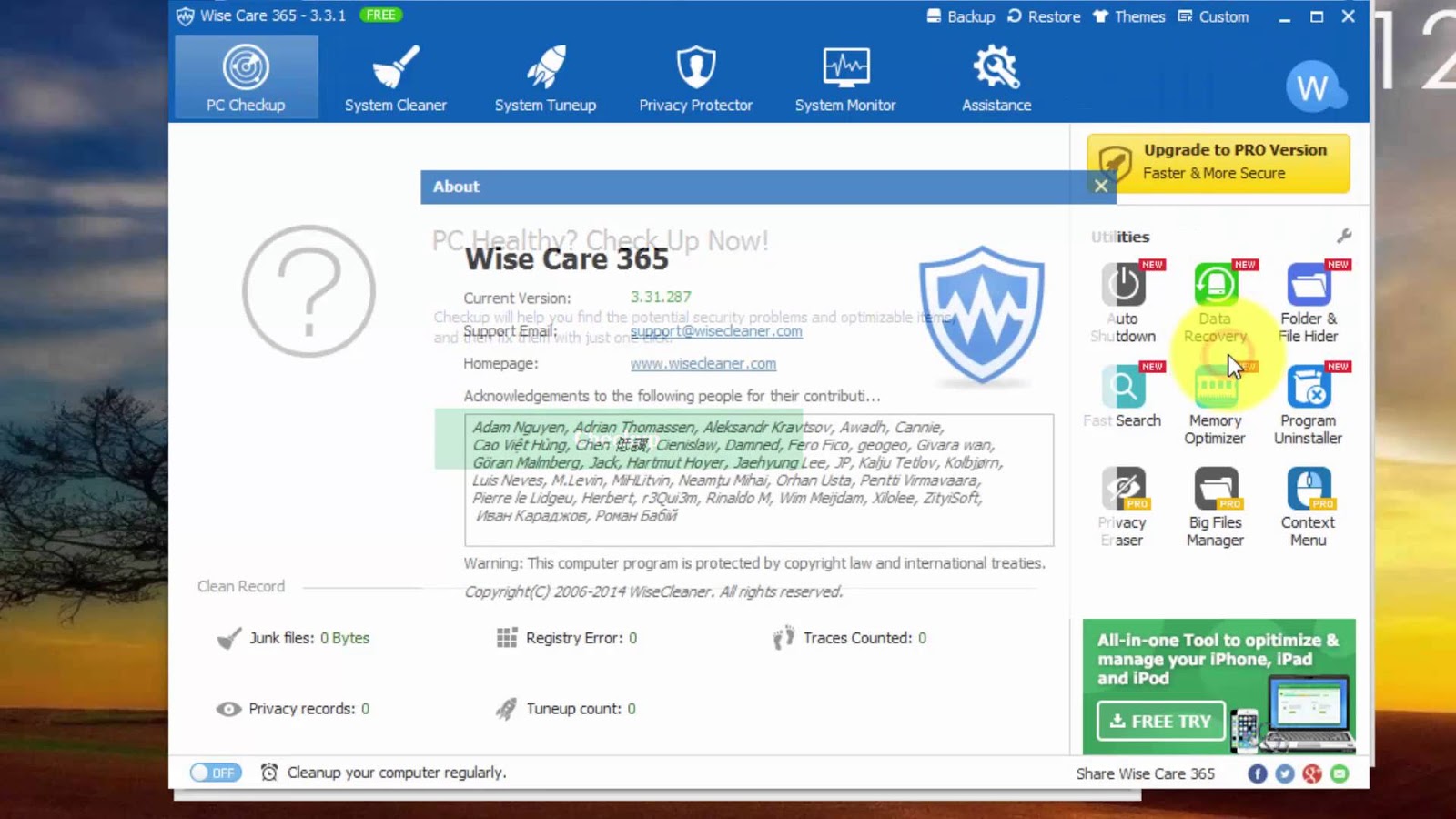Select the Assistance tab
This screenshot has height=819, width=1456.
coord(996,77)
